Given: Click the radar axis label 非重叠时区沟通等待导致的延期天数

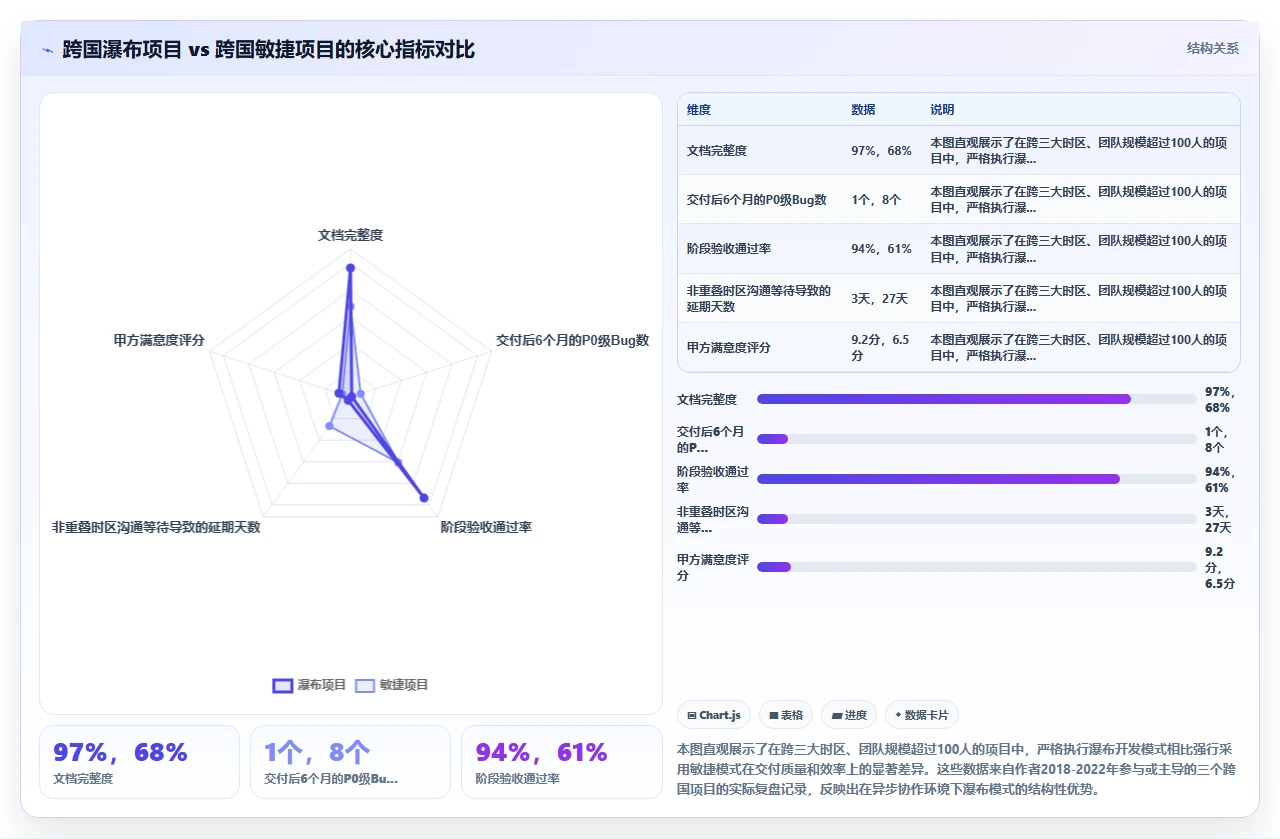Looking at the screenshot, I should (156, 527).
